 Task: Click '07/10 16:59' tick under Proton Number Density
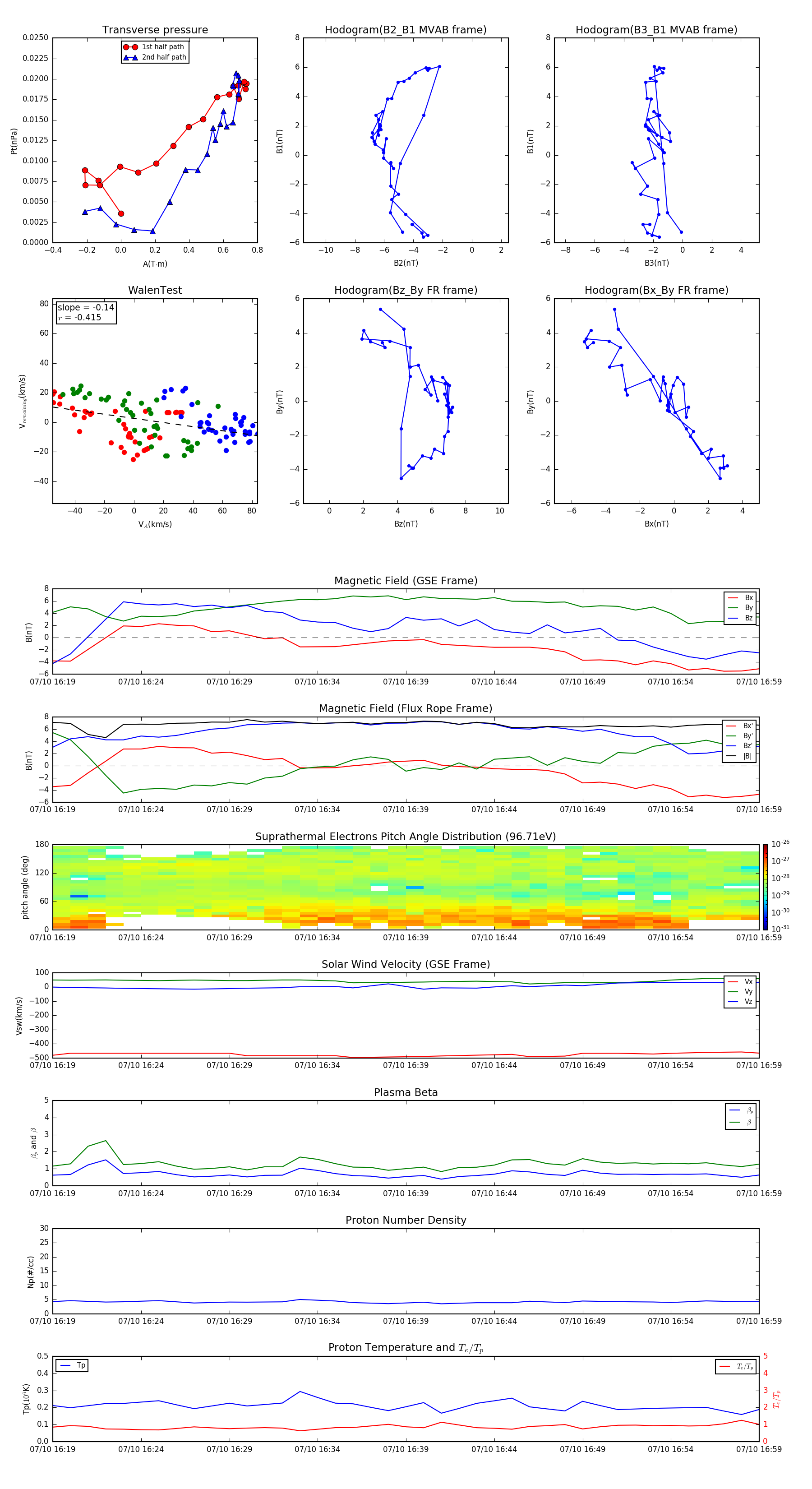pos(759,1321)
